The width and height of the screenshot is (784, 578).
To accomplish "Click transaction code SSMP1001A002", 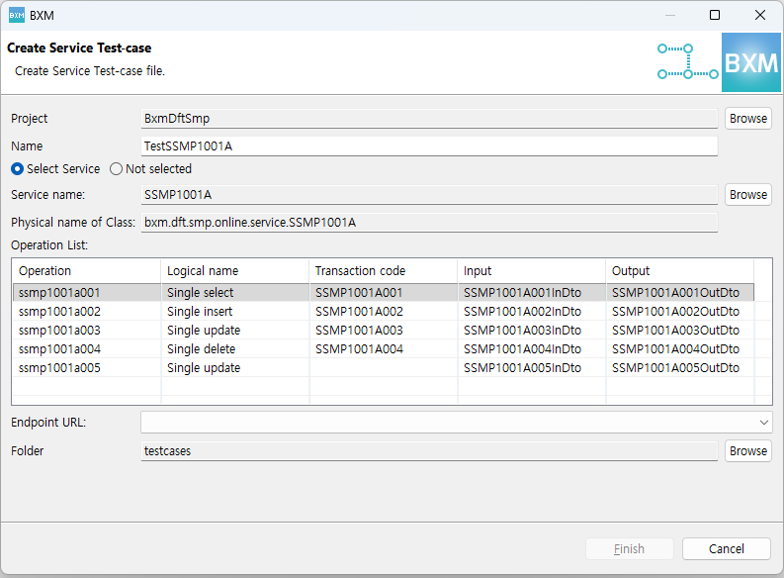I will click(383, 312).
